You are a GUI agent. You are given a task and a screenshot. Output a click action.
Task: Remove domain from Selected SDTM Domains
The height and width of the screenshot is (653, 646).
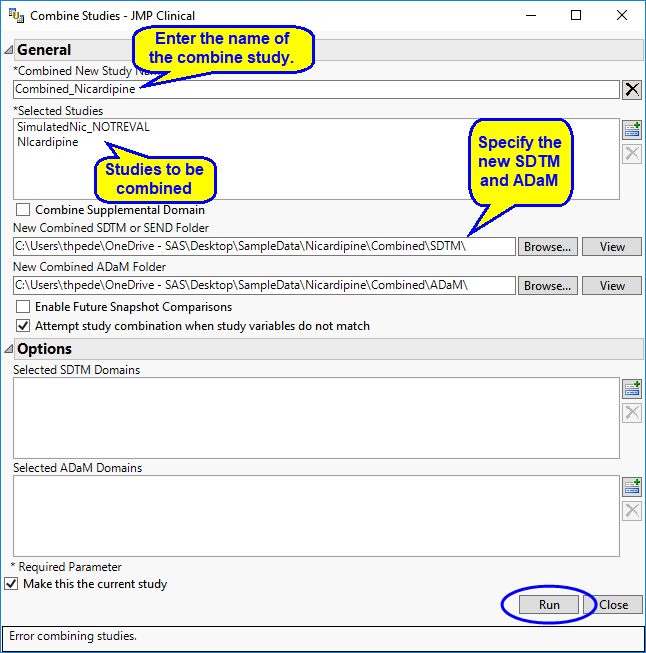pyautogui.click(x=632, y=413)
